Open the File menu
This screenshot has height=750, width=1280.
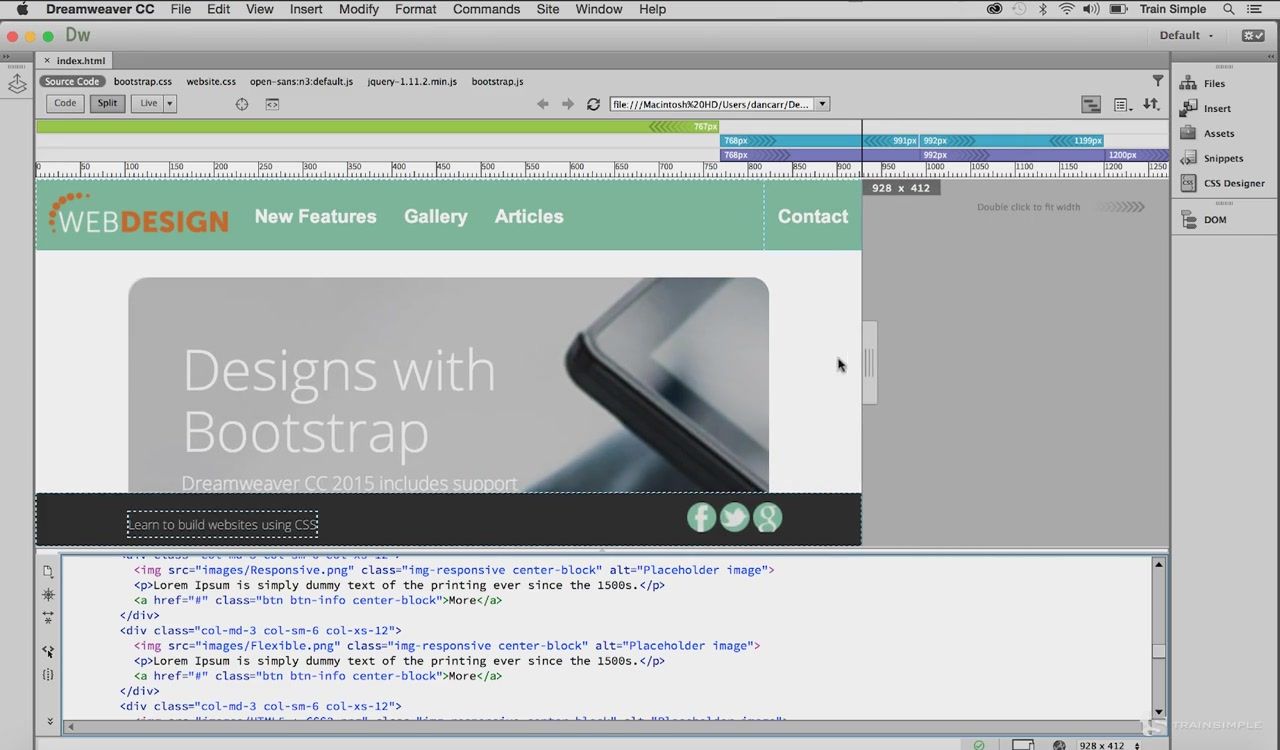[x=180, y=9]
